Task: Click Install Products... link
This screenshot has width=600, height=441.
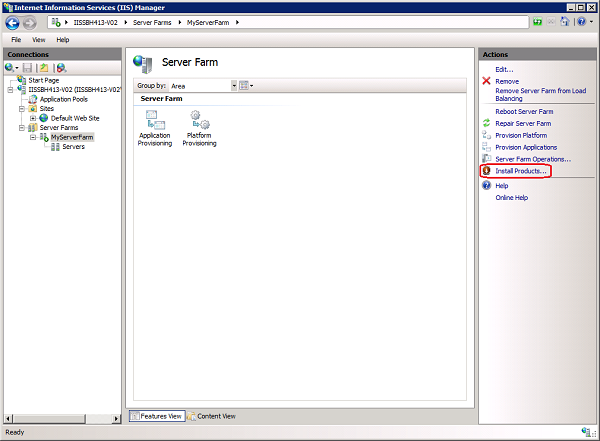Action: (x=521, y=171)
